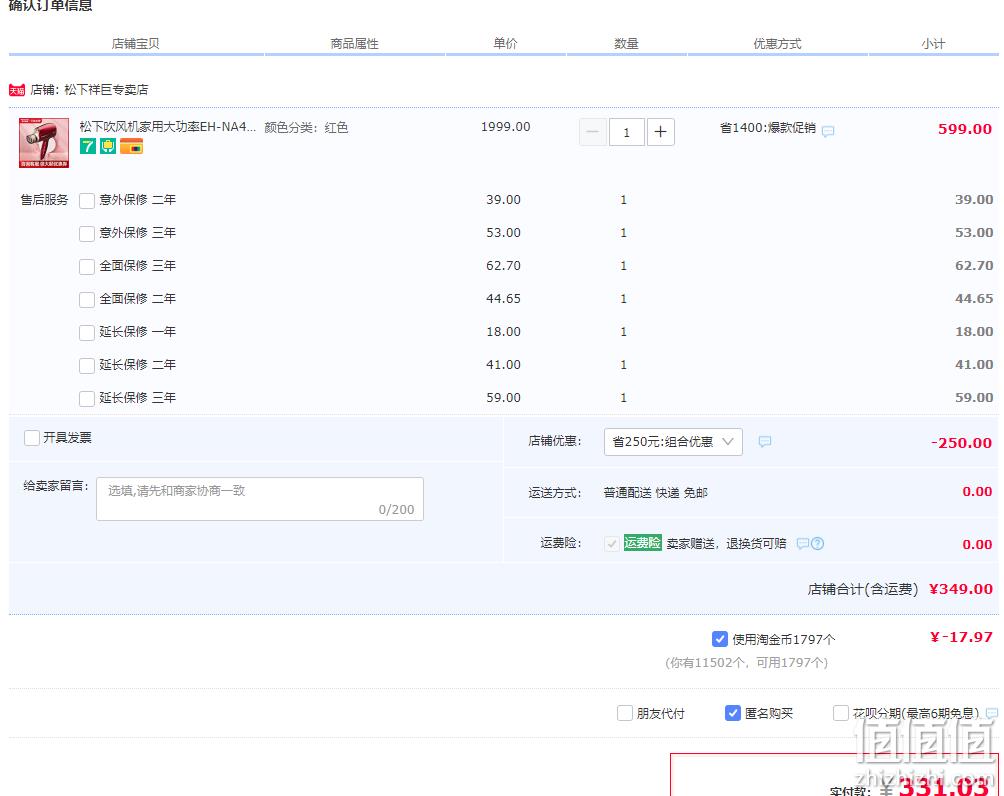Click comment icon beside the 店铺优惠 dropdown

coord(765,441)
